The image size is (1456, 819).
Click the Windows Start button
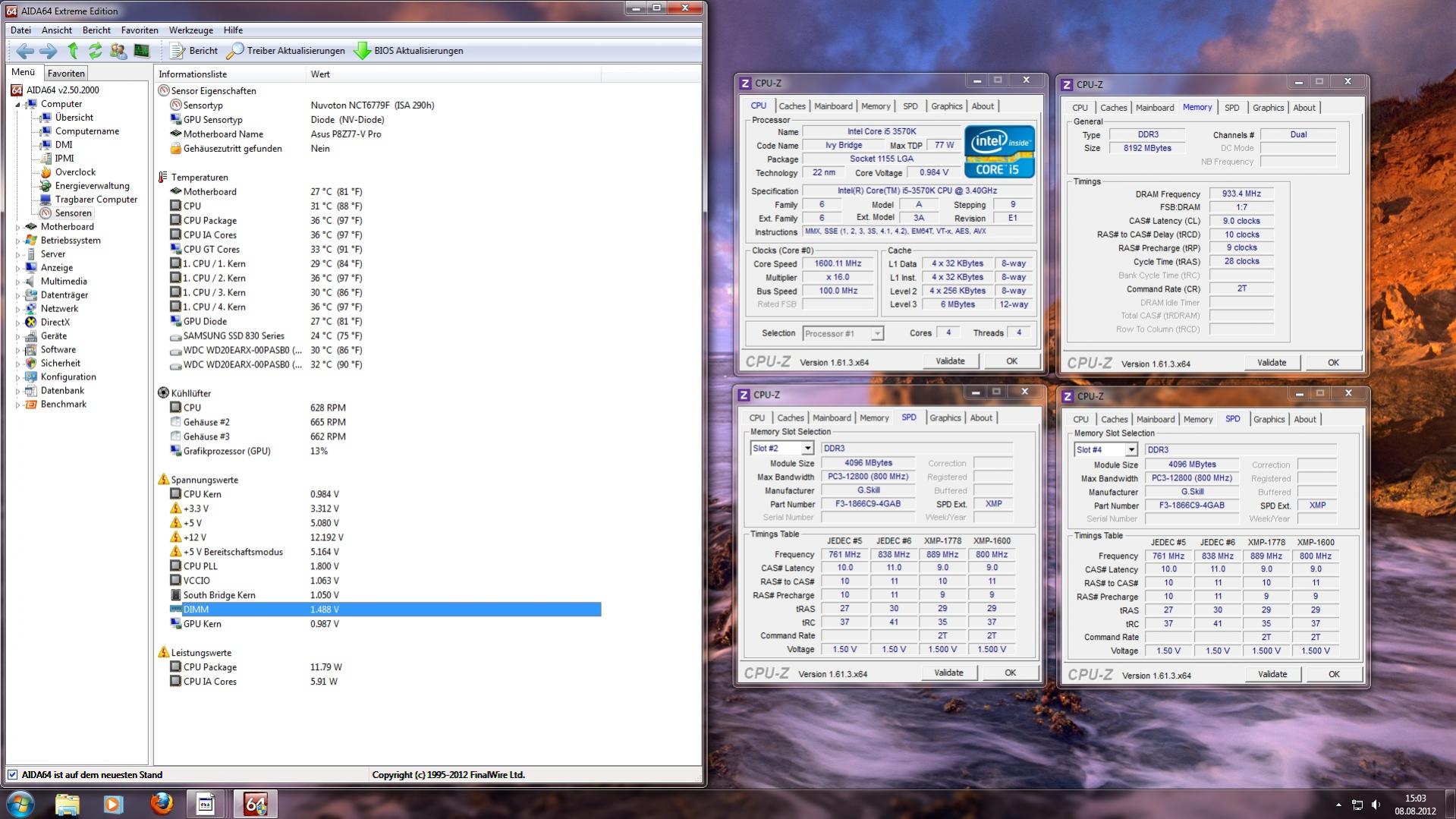point(20,804)
